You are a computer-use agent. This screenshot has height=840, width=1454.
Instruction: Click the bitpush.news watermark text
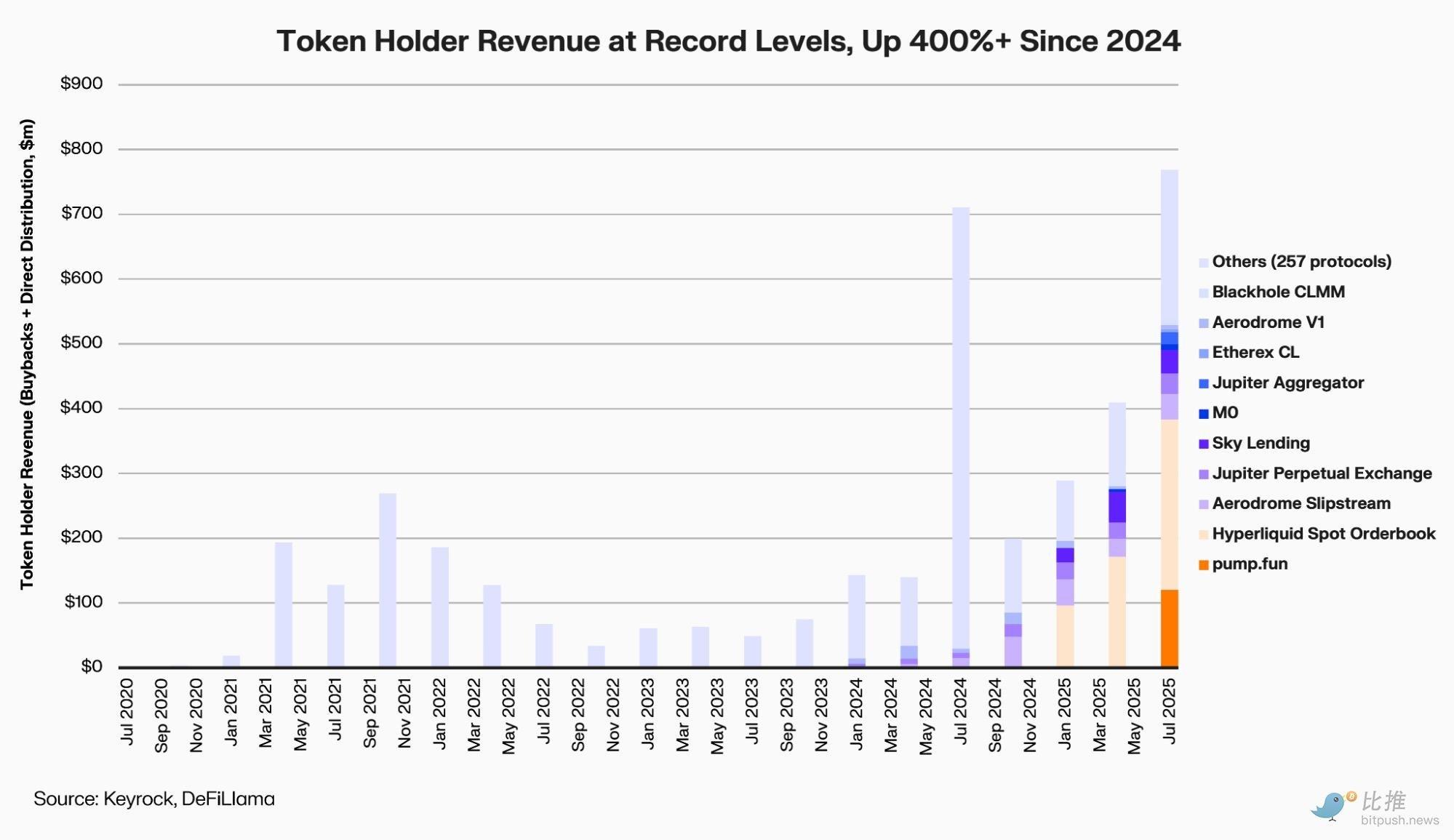(1399, 820)
